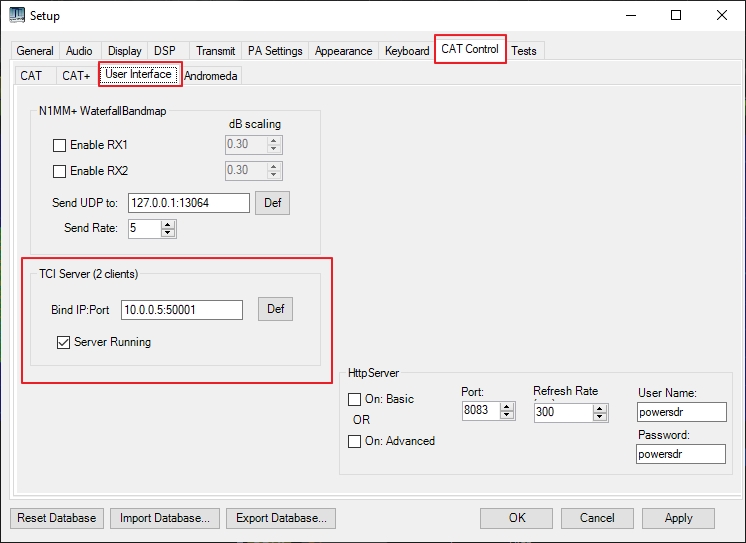Enable RX2 checkbox

click(59, 171)
